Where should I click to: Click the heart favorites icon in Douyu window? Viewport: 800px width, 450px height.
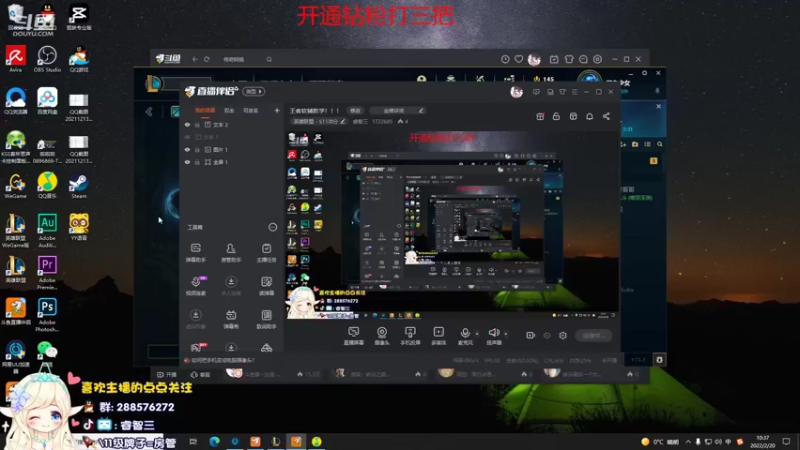[519, 59]
